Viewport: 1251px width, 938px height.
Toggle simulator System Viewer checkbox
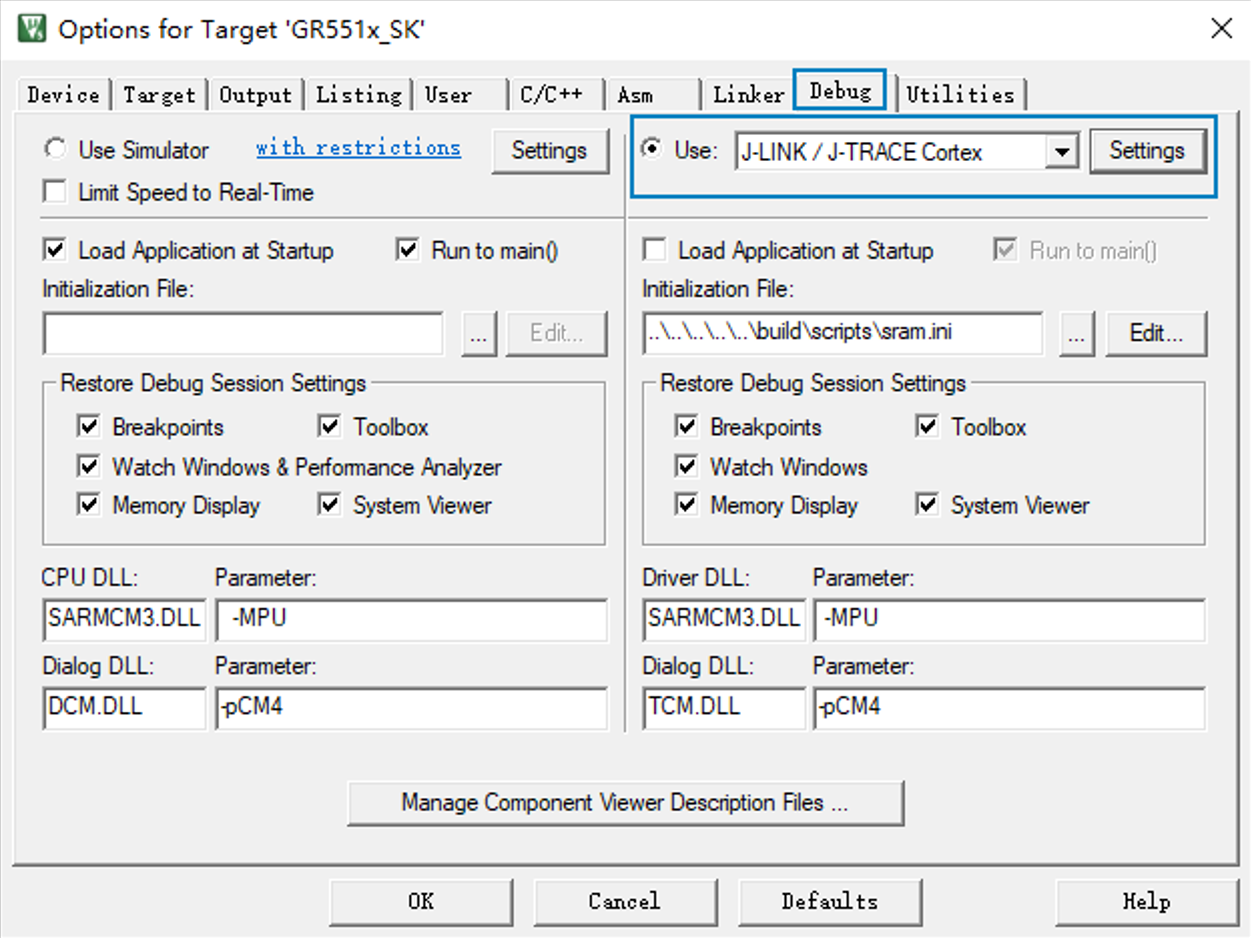(329, 505)
